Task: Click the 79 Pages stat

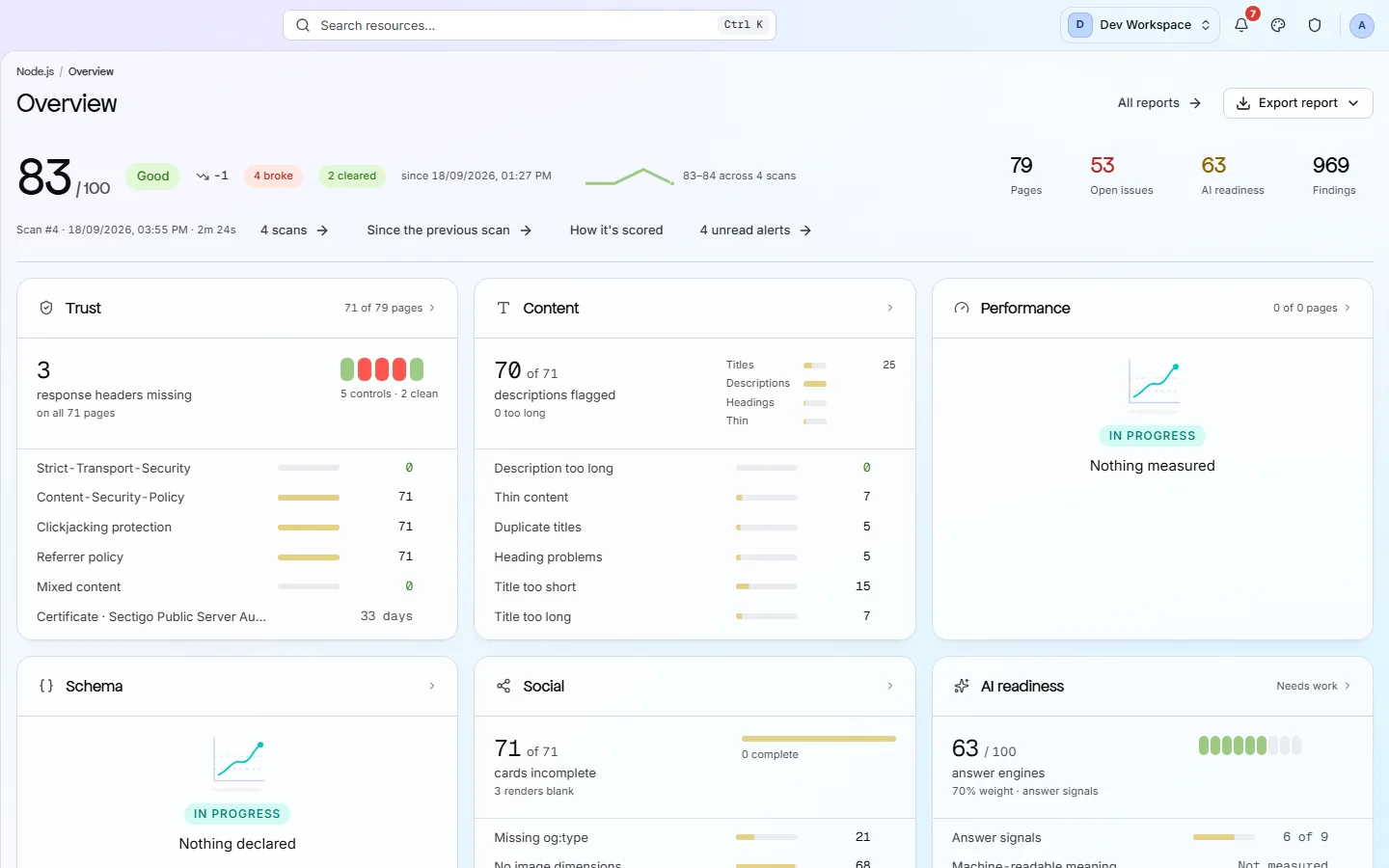Action: pyautogui.click(x=1025, y=175)
